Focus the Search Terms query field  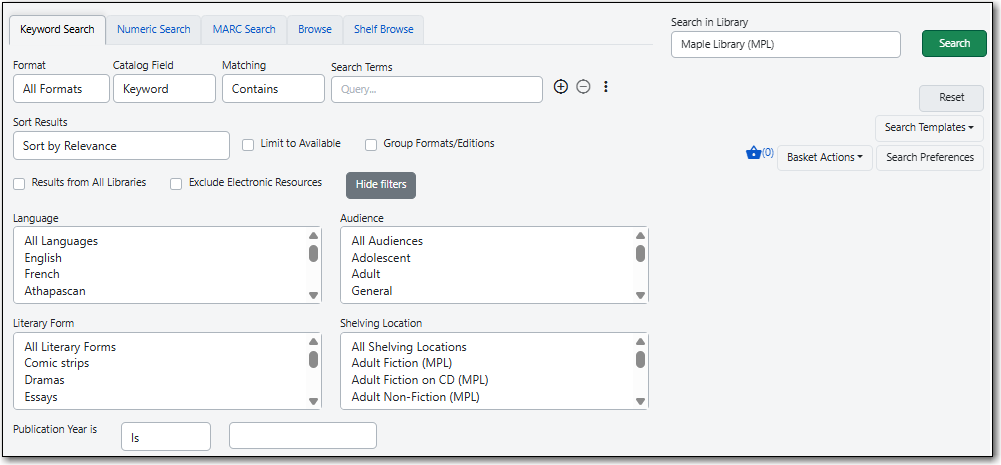(437, 89)
